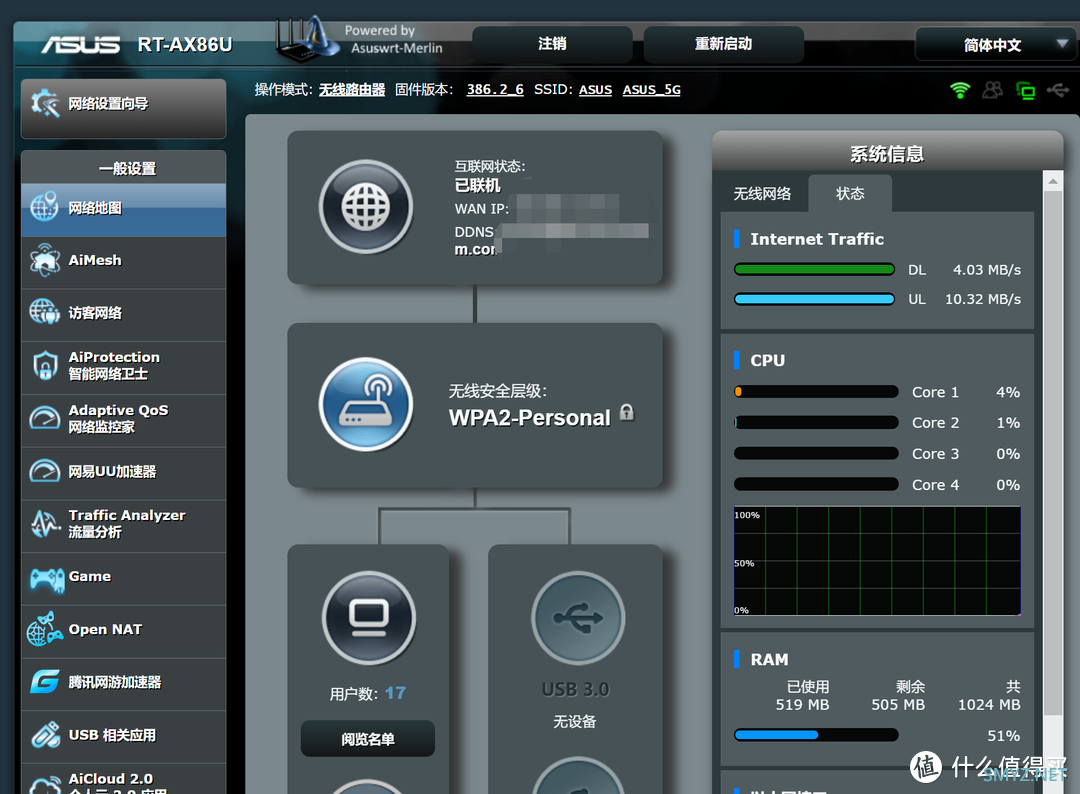This screenshot has height=794, width=1080.
Task: Select Traffic Analyzer 流量分析 menu label
Action: click(x=127, y=523)
